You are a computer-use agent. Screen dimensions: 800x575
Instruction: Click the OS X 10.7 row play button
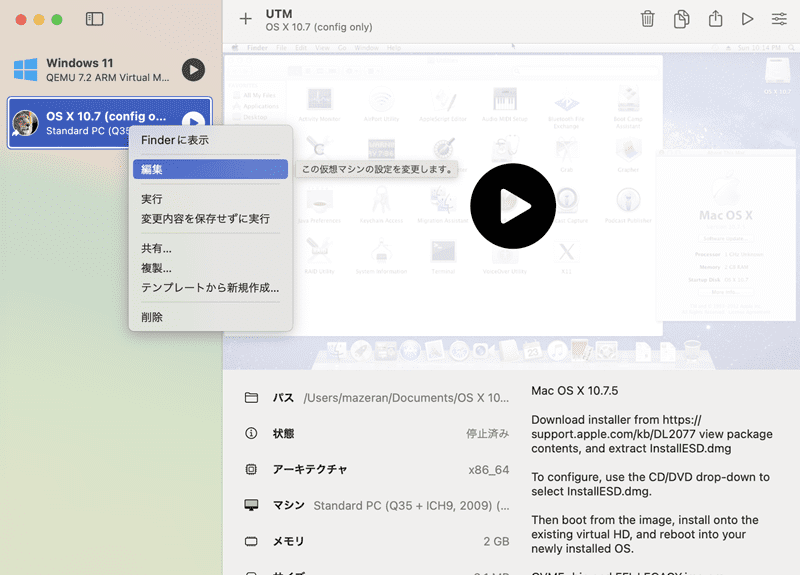(194, 121)
